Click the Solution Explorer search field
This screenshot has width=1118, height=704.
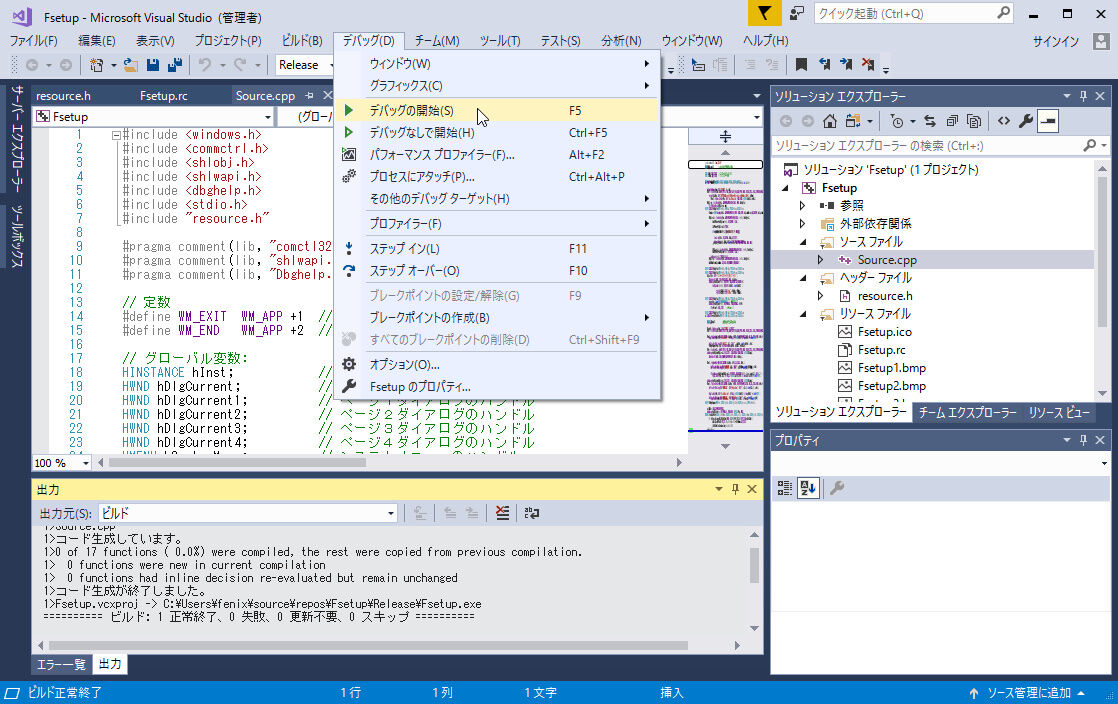point(940,146)
